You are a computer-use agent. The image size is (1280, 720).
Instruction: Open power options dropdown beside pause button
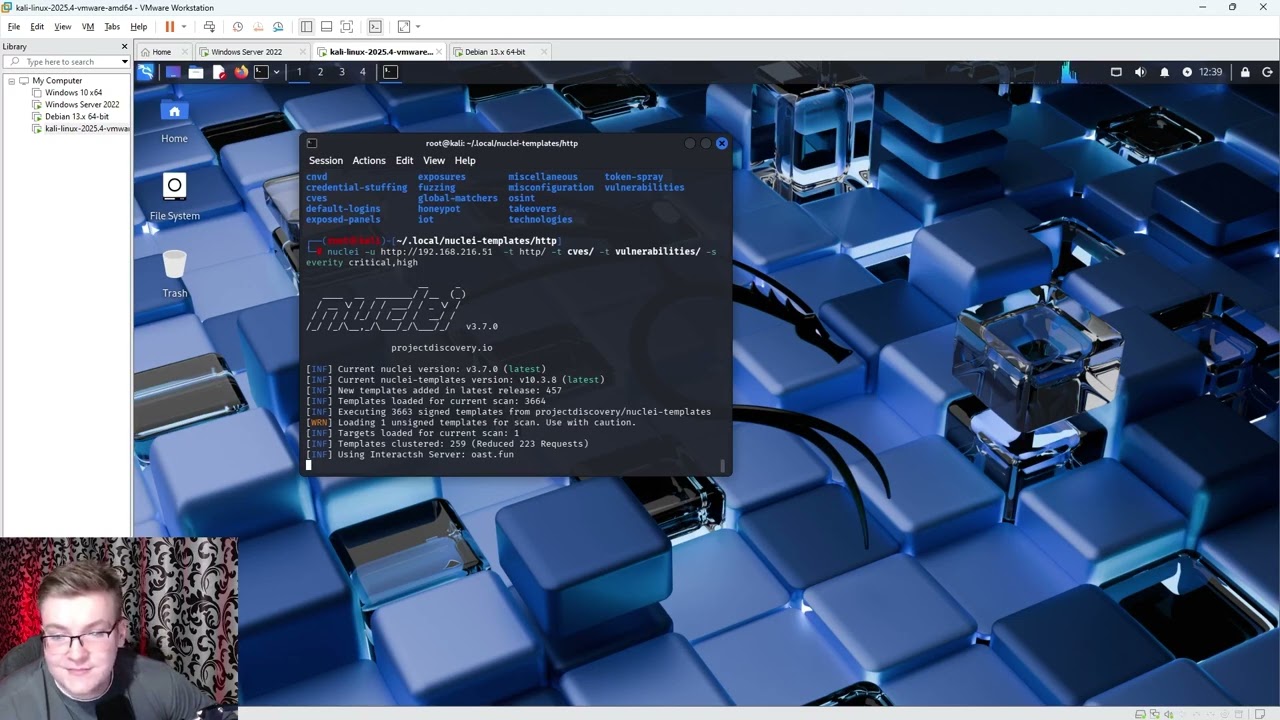point(183,26)
